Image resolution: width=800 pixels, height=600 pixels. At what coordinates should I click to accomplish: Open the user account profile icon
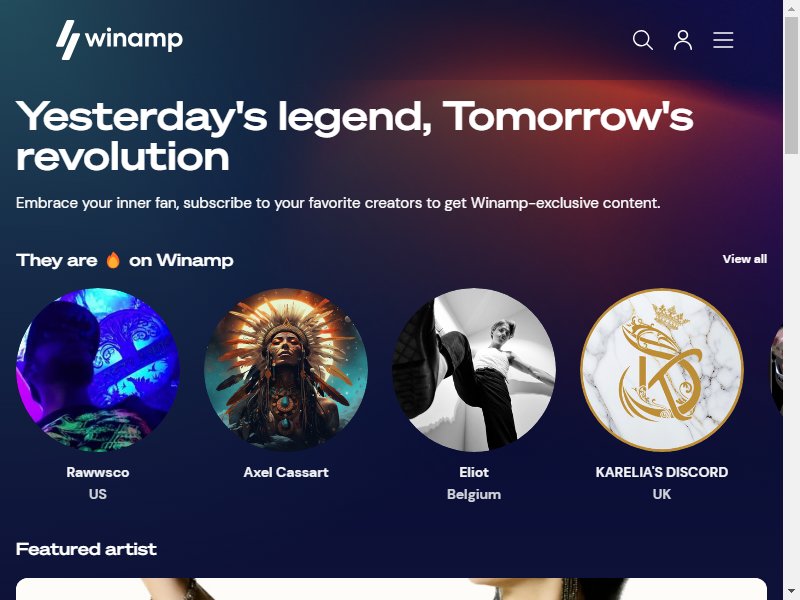(x=683, y=40)
